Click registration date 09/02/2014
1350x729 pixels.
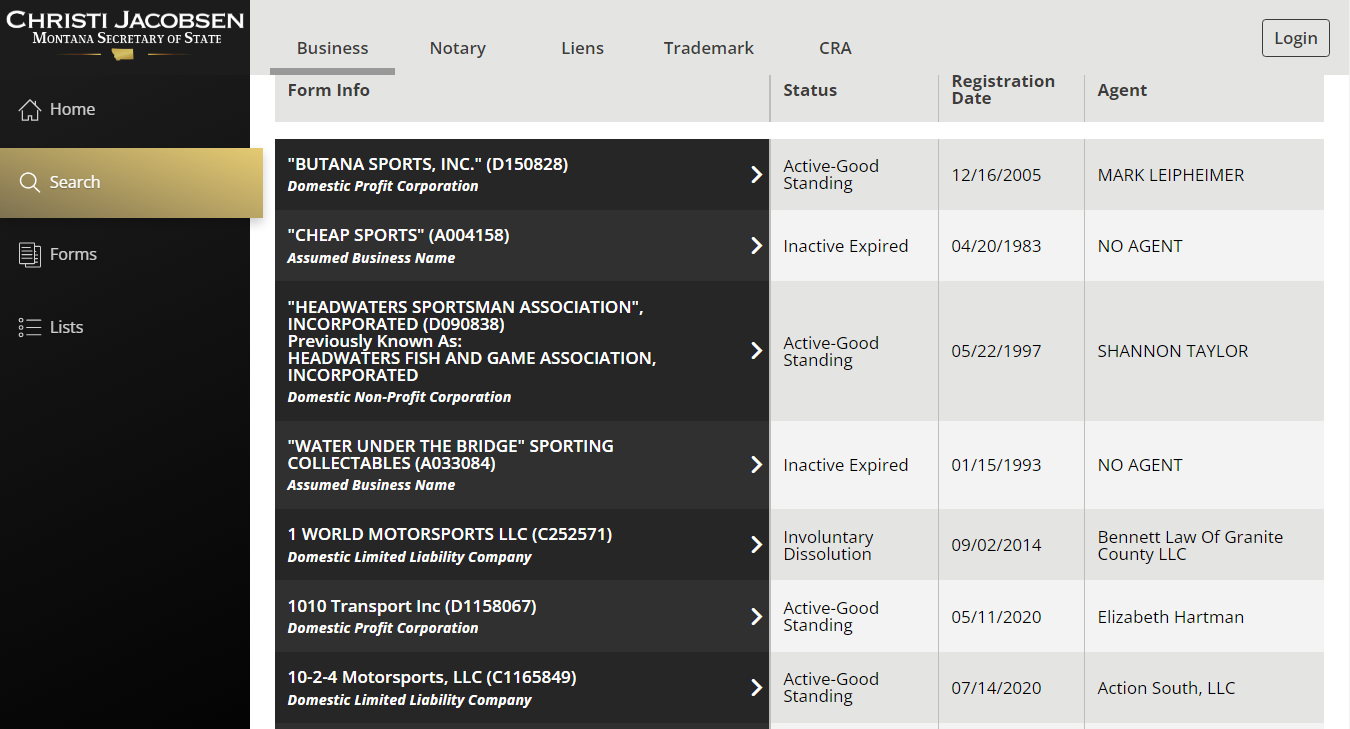(x=996, y=545)
